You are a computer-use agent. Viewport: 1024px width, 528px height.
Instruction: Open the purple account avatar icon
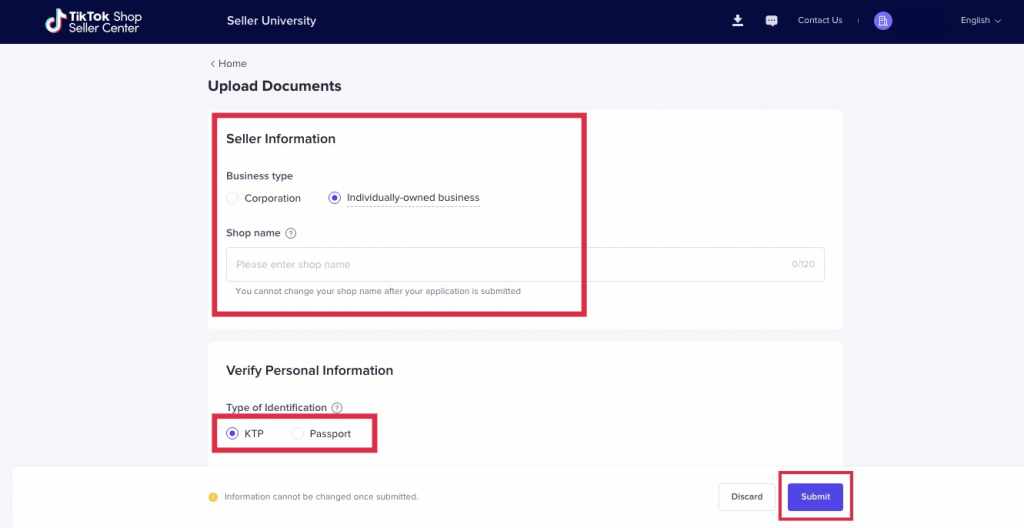coord(882,21)
